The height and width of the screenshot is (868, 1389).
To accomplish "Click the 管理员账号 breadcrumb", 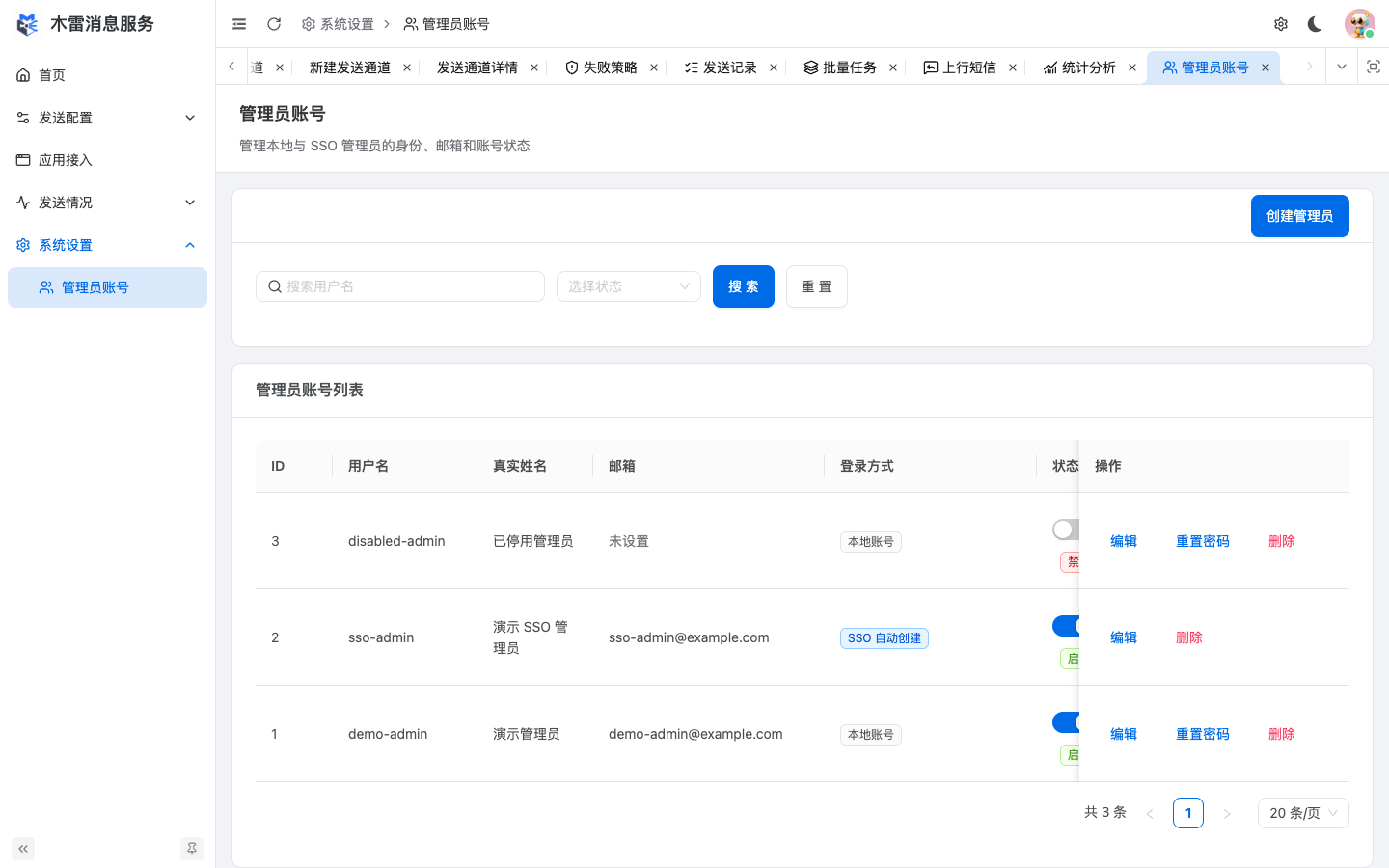I will pyautogui.click(x=447, y=24).
